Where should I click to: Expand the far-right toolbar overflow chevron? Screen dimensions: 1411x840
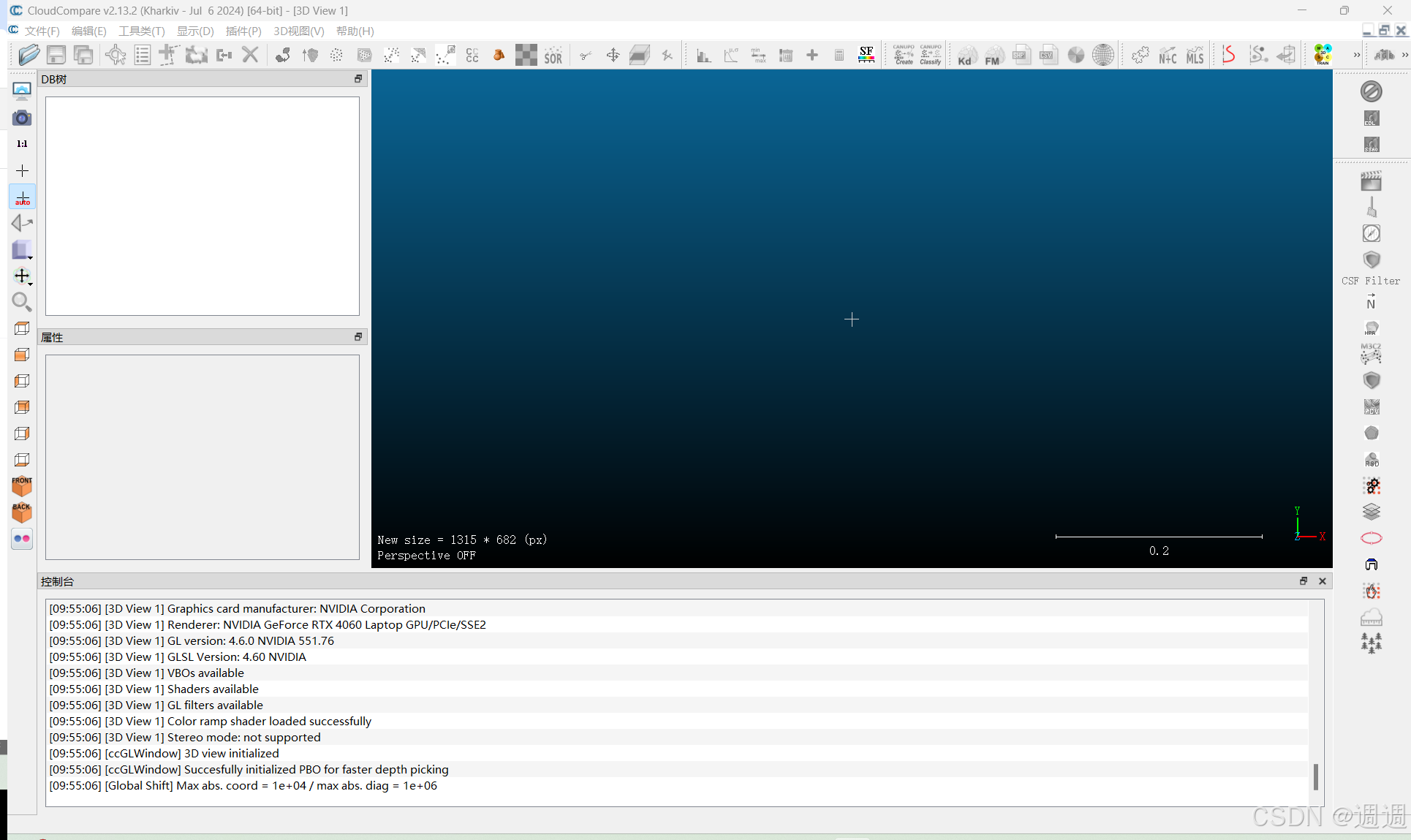[1404, 55]
